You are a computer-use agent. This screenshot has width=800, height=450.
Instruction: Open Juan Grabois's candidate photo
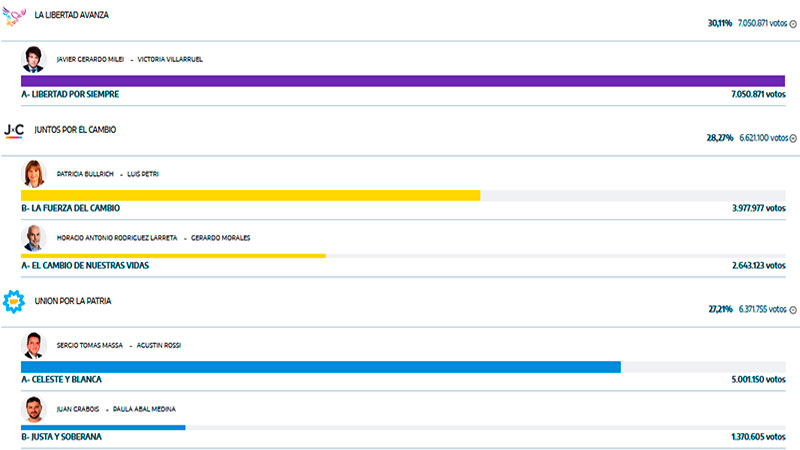(34, 409)
